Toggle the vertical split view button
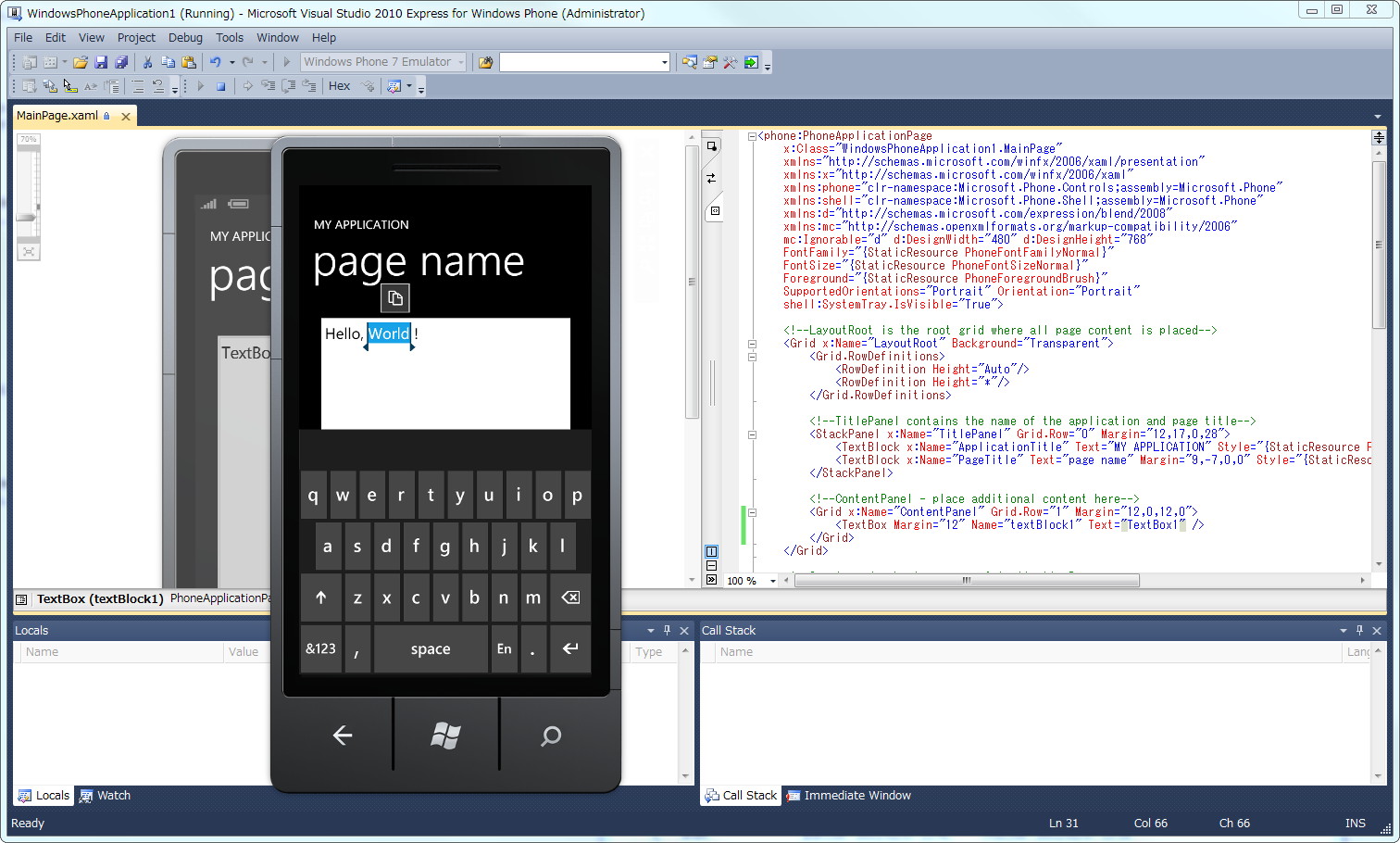Image resolution: width=1400 pixels, height=843 pixels. [711, 551]
